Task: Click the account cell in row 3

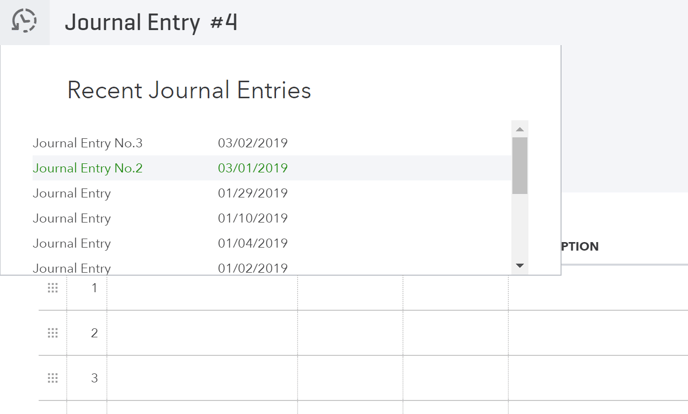Action: (202, 378)
